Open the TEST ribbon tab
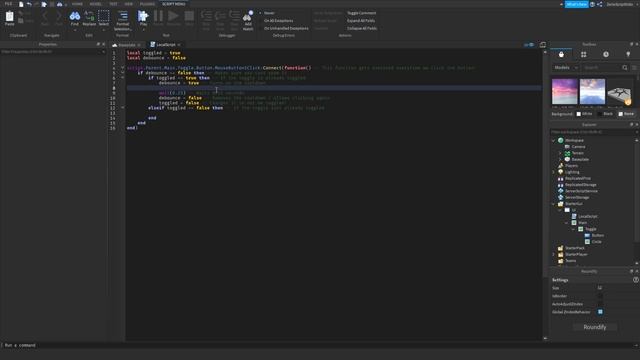The width and height of the screenshot is (640, 360). [113, 4]
